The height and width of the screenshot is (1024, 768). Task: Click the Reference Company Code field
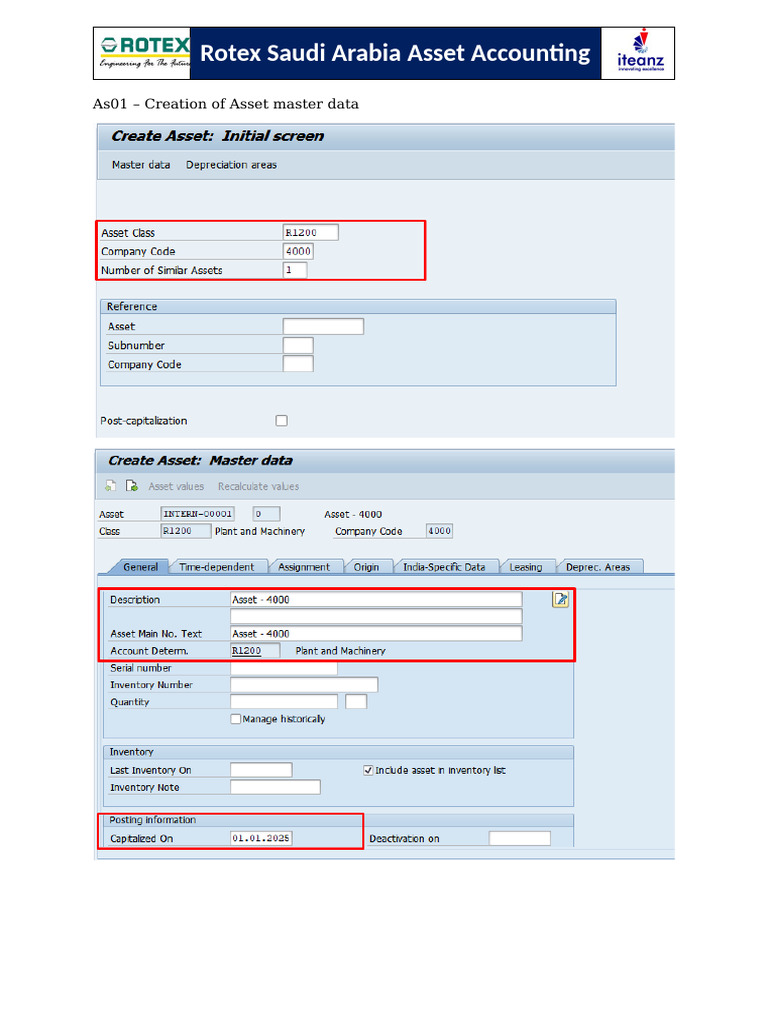click(x=298, y=364)
